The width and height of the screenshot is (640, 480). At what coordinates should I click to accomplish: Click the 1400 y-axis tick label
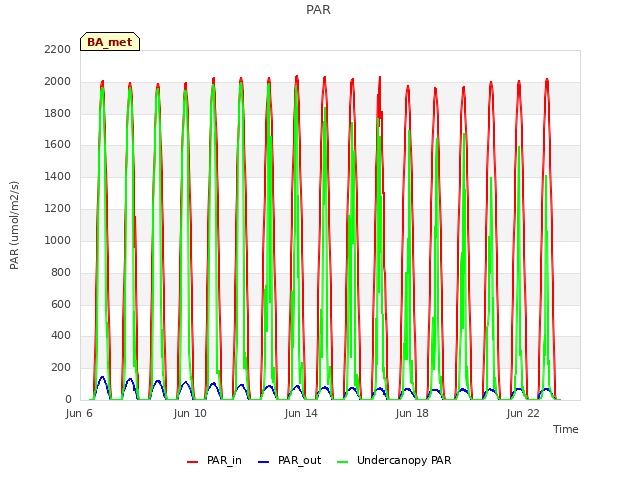pyautogui.click(x=58, y=176)
